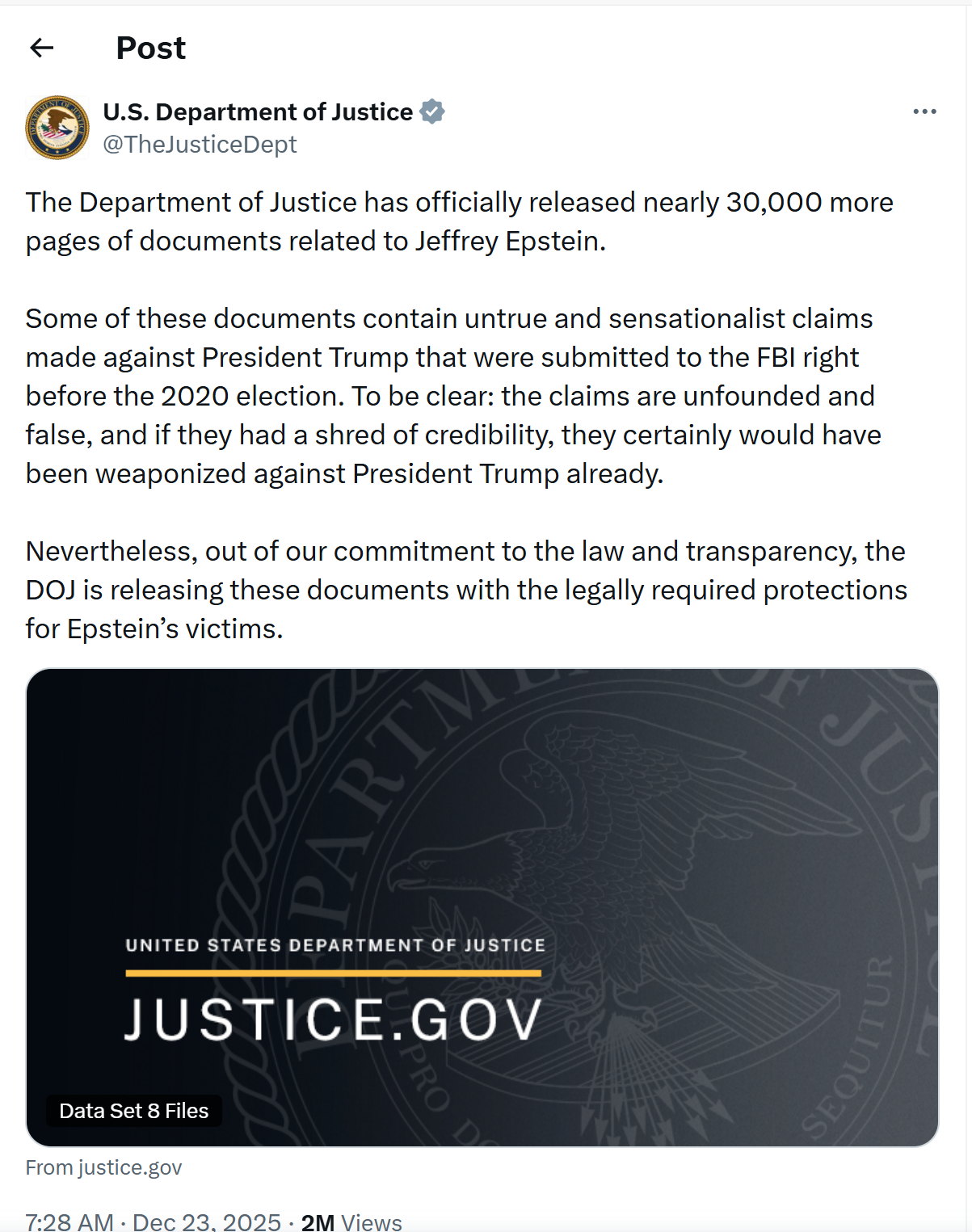Click United States Department of Justice card caption

pos(335,945)
